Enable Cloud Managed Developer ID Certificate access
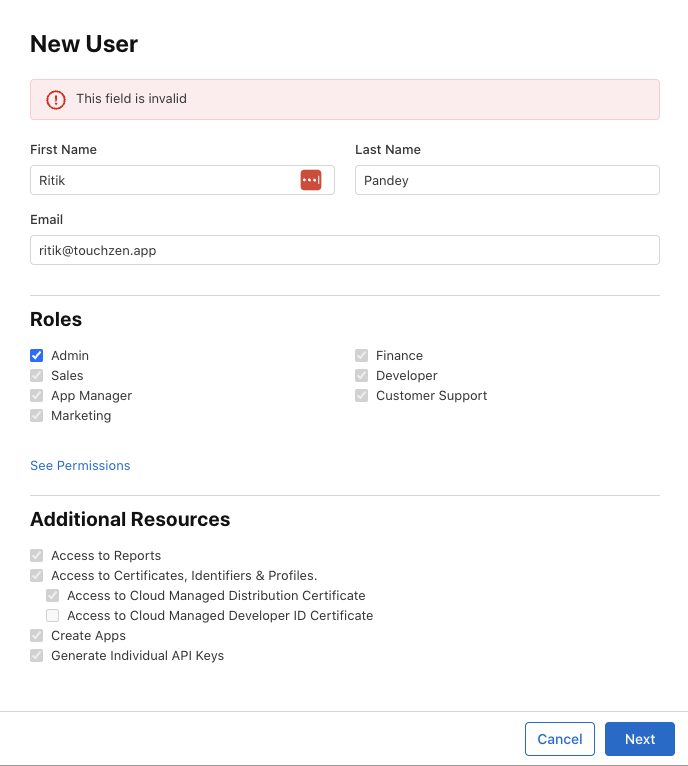This screenshot has height=766, width=688. click(53, 616)
